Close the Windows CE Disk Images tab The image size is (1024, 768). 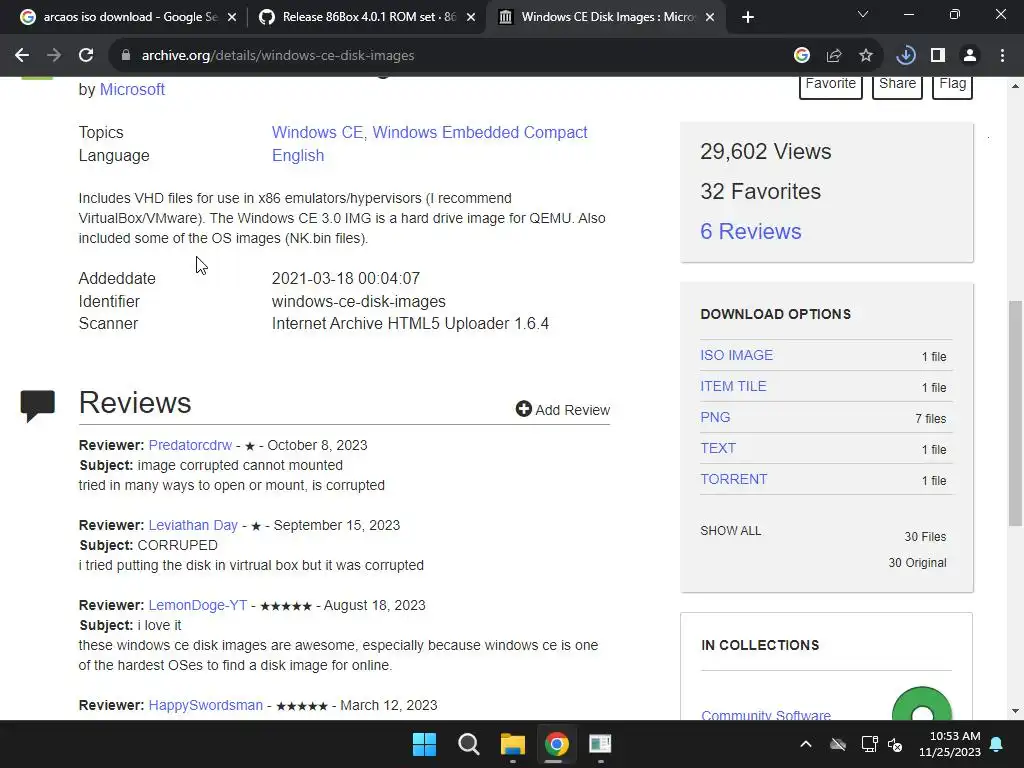coord(711,17)
